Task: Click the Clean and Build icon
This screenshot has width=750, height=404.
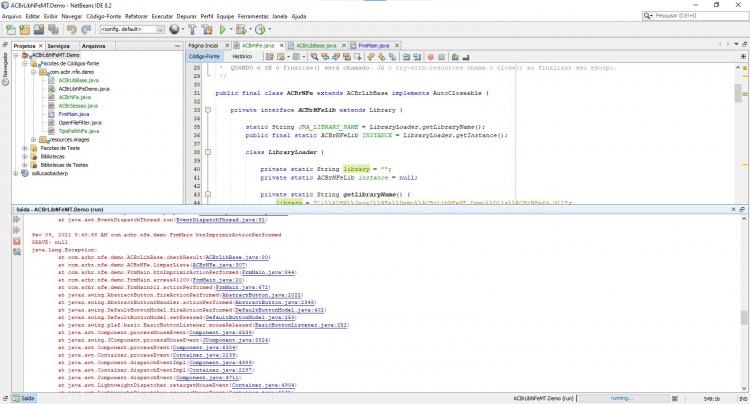Action: (207, 30)
